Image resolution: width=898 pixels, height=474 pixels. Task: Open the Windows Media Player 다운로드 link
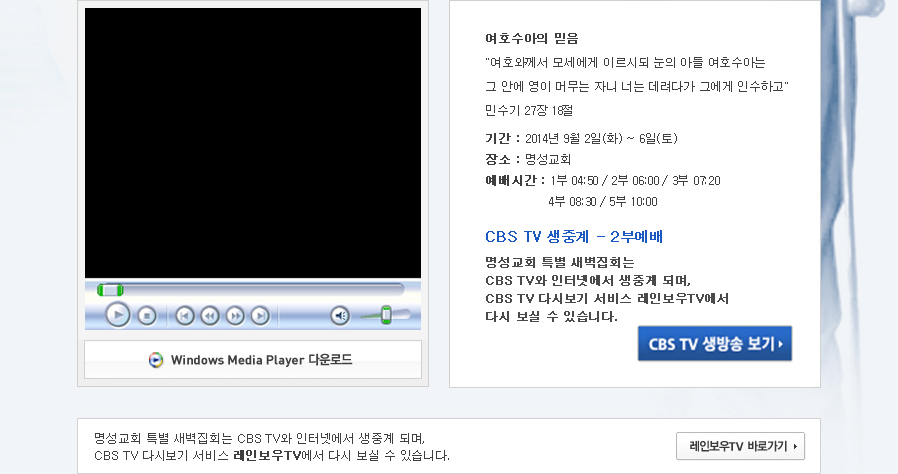[260, 360]
